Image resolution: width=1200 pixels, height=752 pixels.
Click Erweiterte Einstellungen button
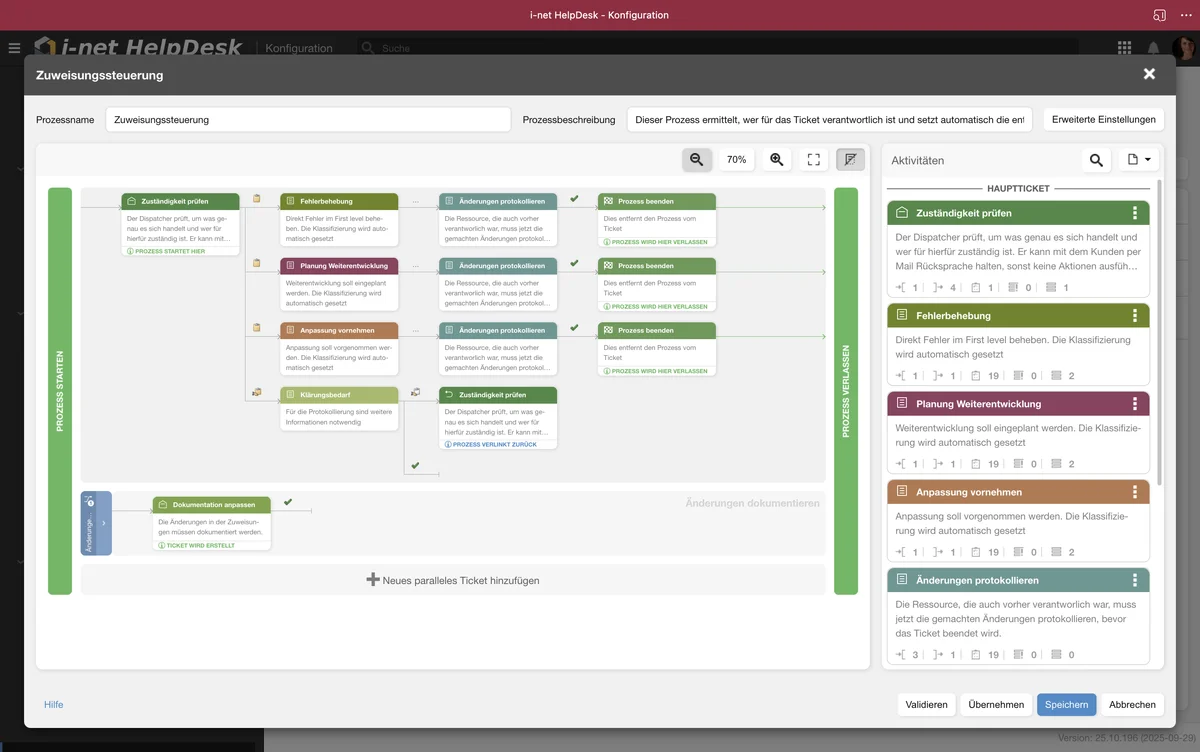coord(1103,120)
